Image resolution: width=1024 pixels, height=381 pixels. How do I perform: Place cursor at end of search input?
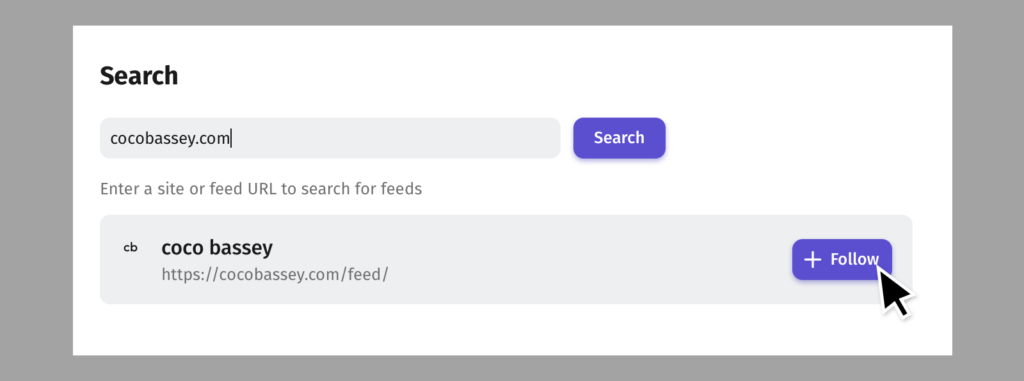pyautogui.click(x=232, y=139)
